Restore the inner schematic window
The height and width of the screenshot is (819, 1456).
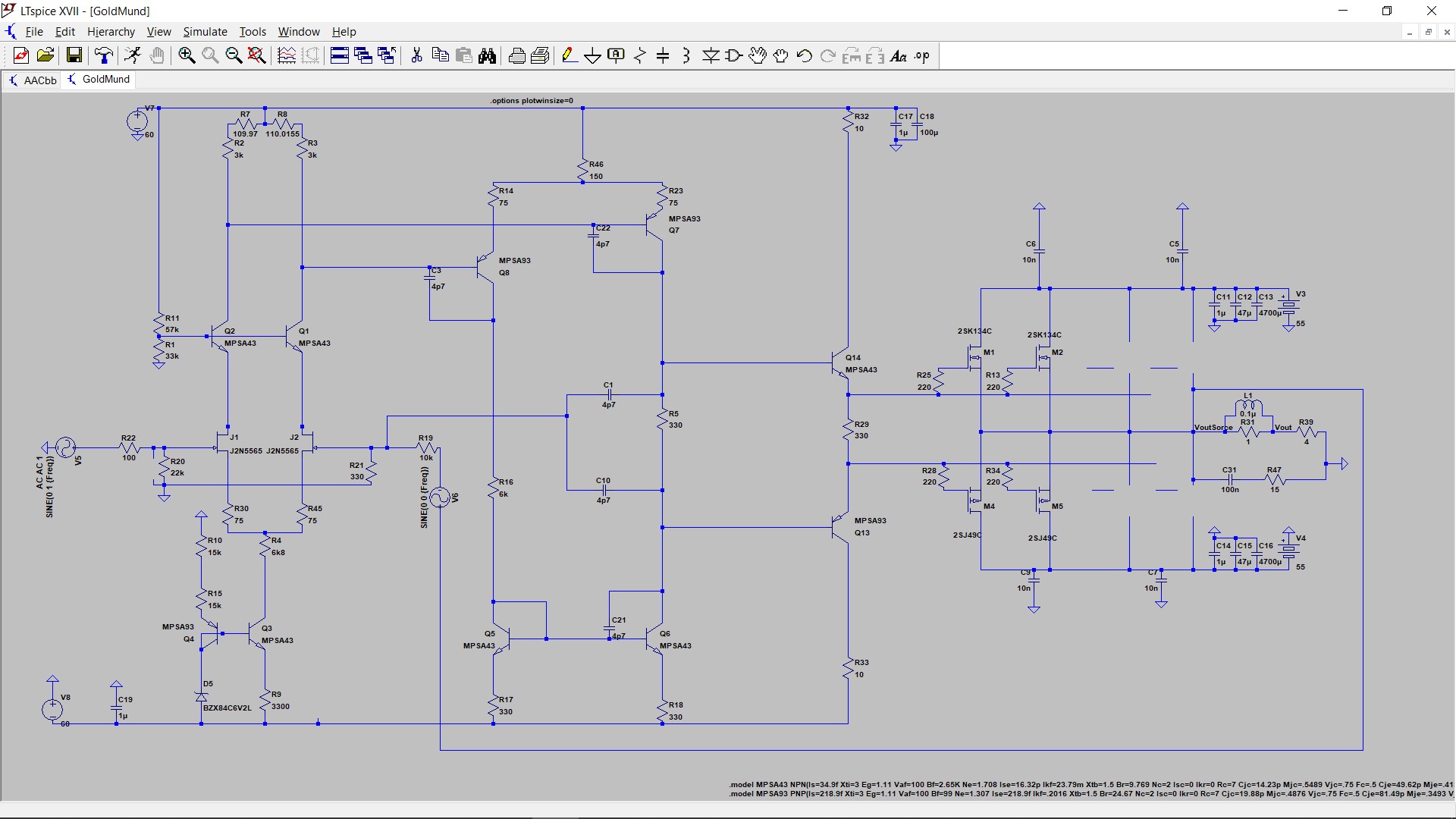click(x=1428, y=32)
